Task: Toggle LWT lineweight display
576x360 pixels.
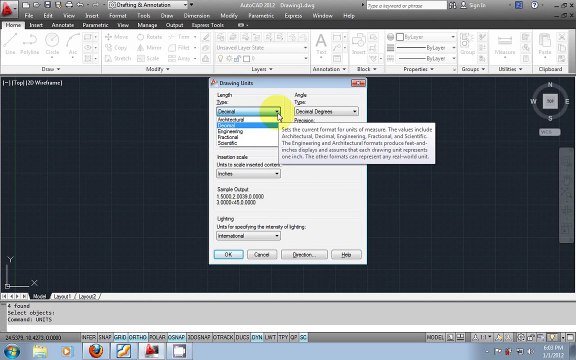Action: tap(270, 337)
